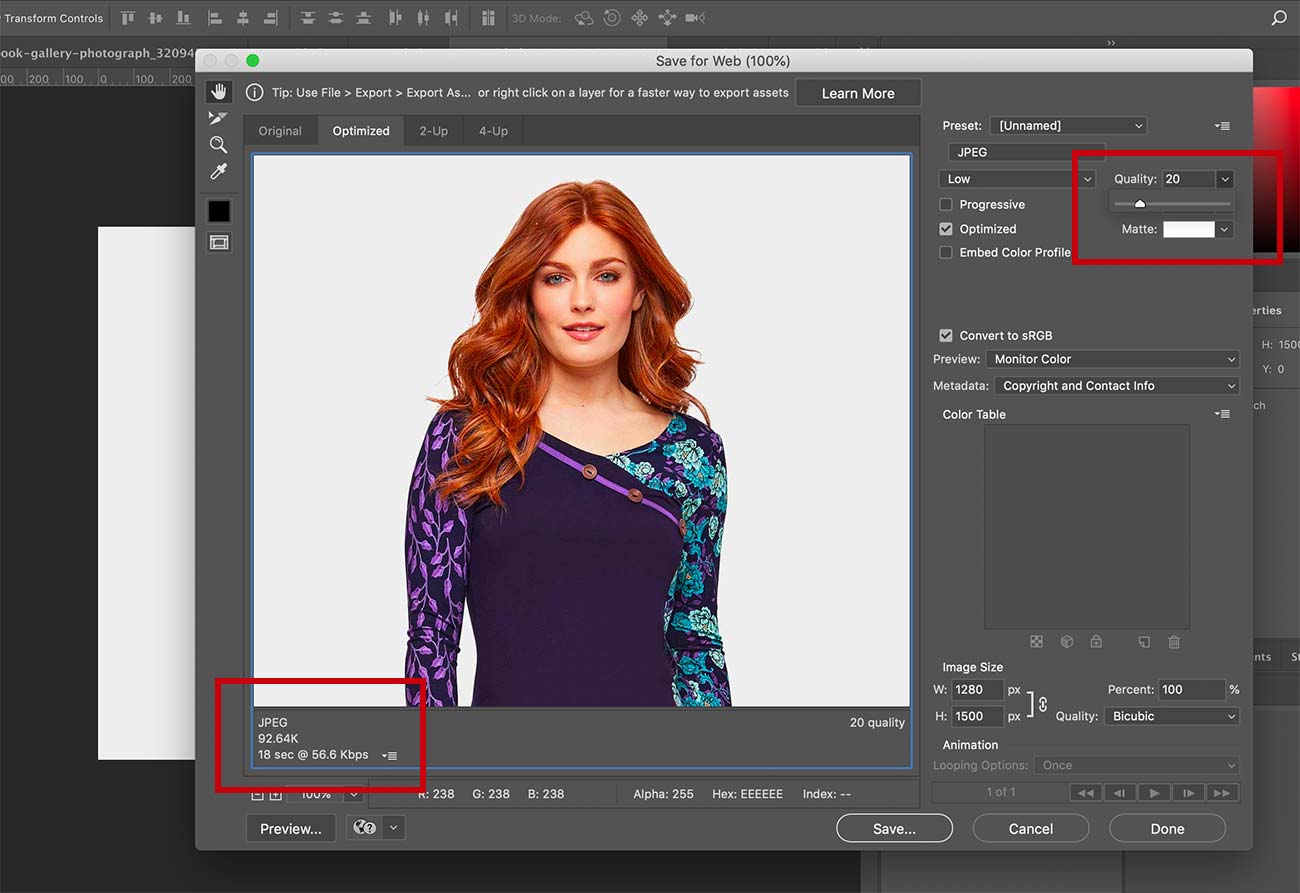The image size is (1300, 893).
Task: Click 3D Orbit mode icon
Action: [x=584, y=18]
